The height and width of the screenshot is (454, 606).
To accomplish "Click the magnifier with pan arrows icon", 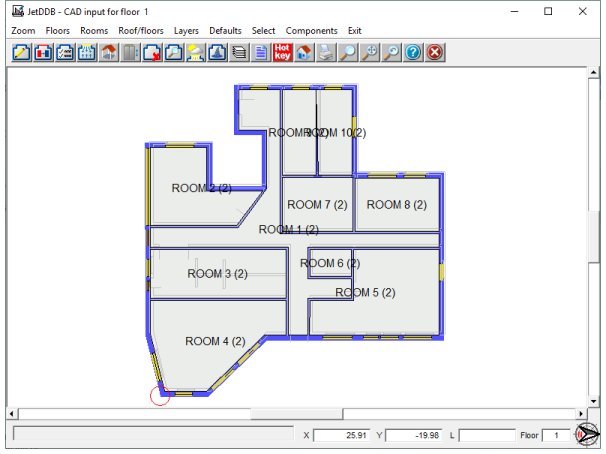I will 370,52.
